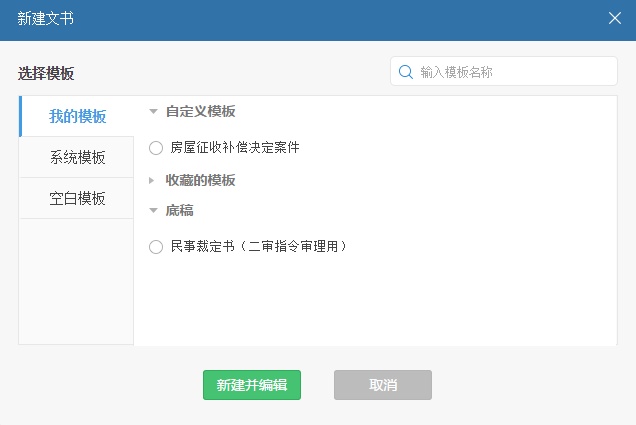Select the 民事裁定书（二审指令审理用）radio button
The height and width of the screenshot is (425, 636).
pos(156,247)
